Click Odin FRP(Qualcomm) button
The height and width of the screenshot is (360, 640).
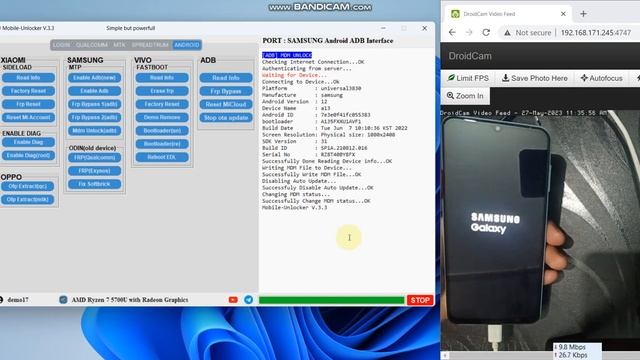[x=94, y=158]
